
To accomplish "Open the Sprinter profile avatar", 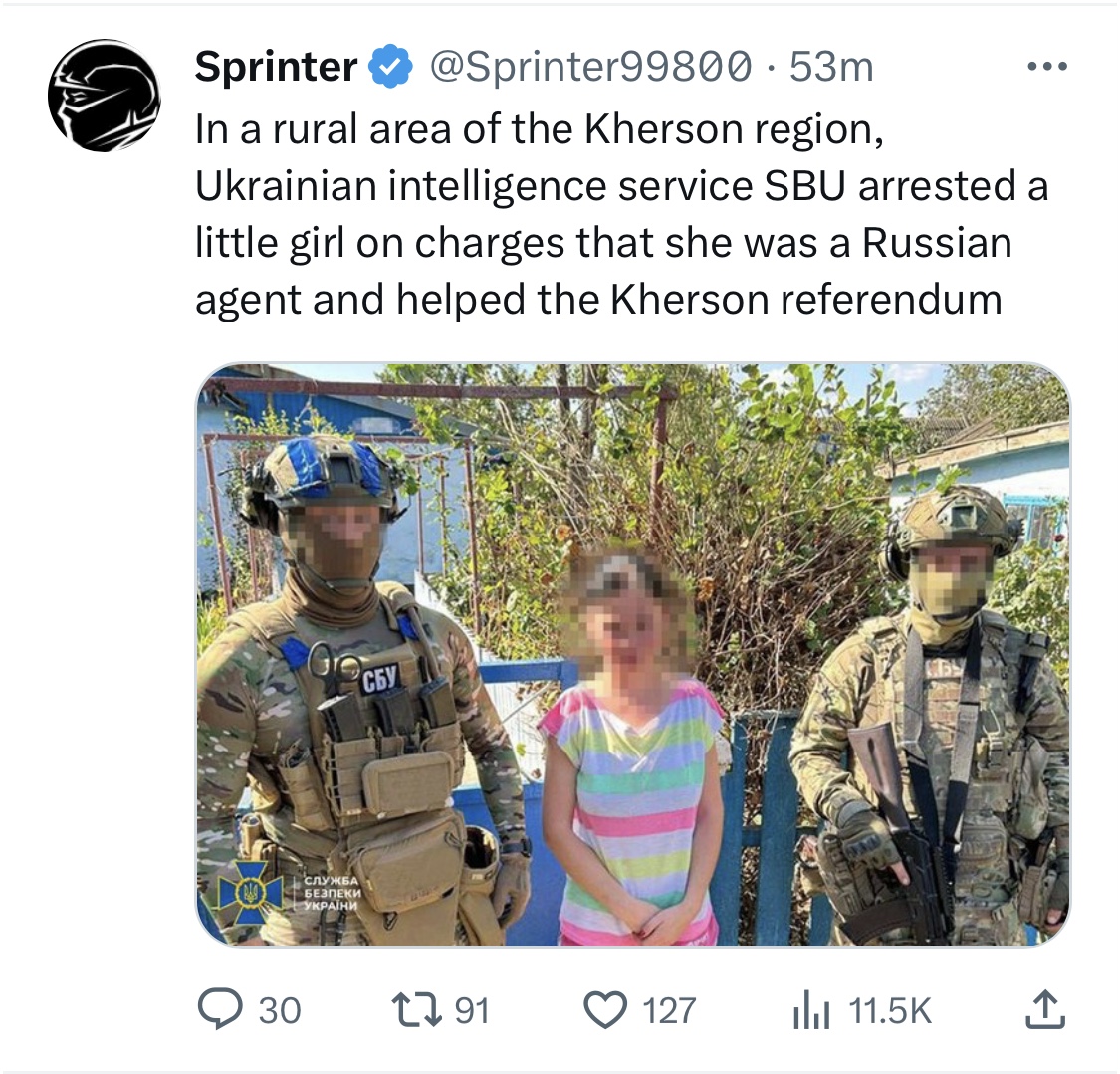I will point(105,97).
